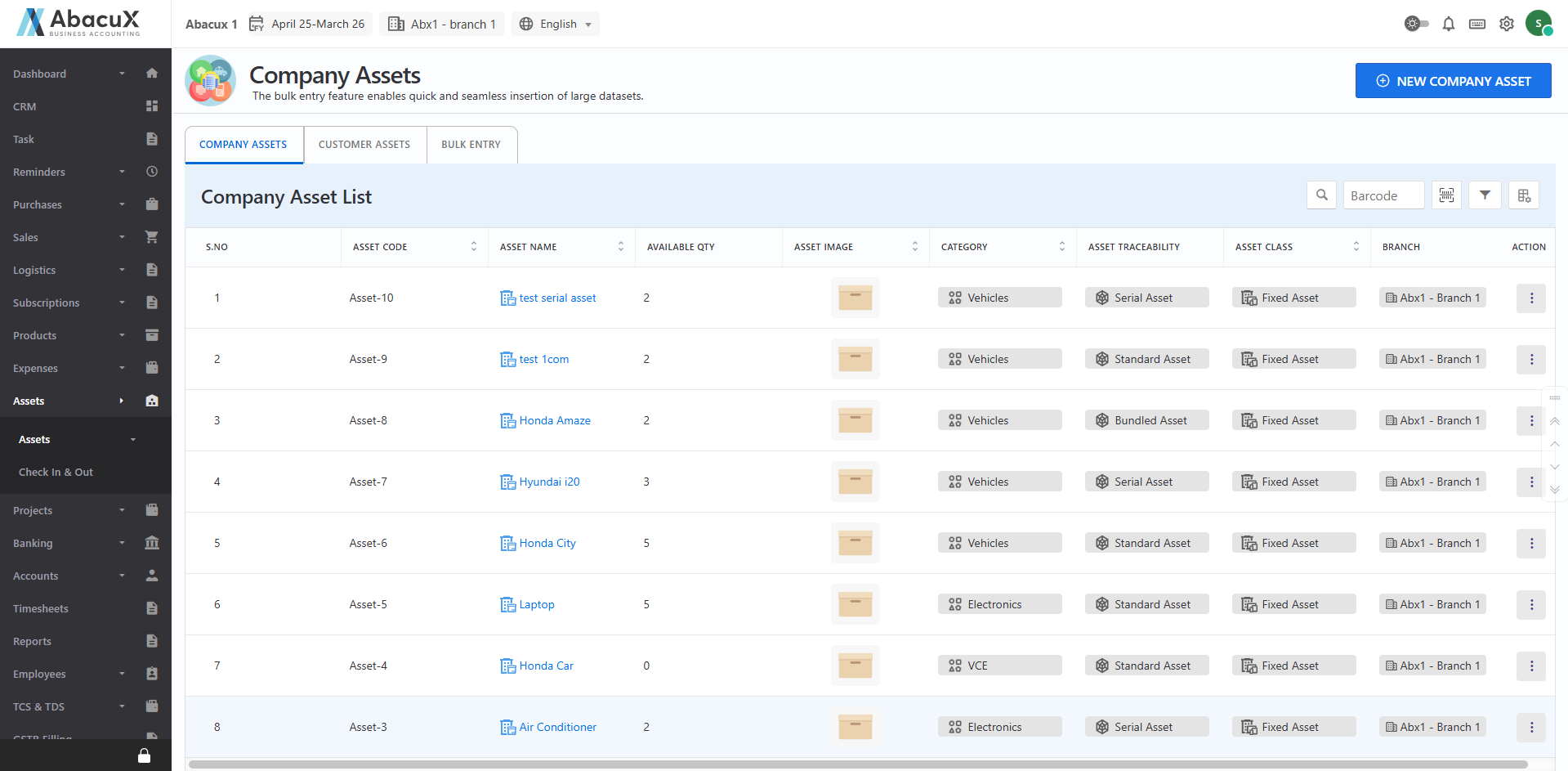This screenshot has height=771, width=1568.
Task: Toggle the theme switch in header
Action: [1416, 24]
